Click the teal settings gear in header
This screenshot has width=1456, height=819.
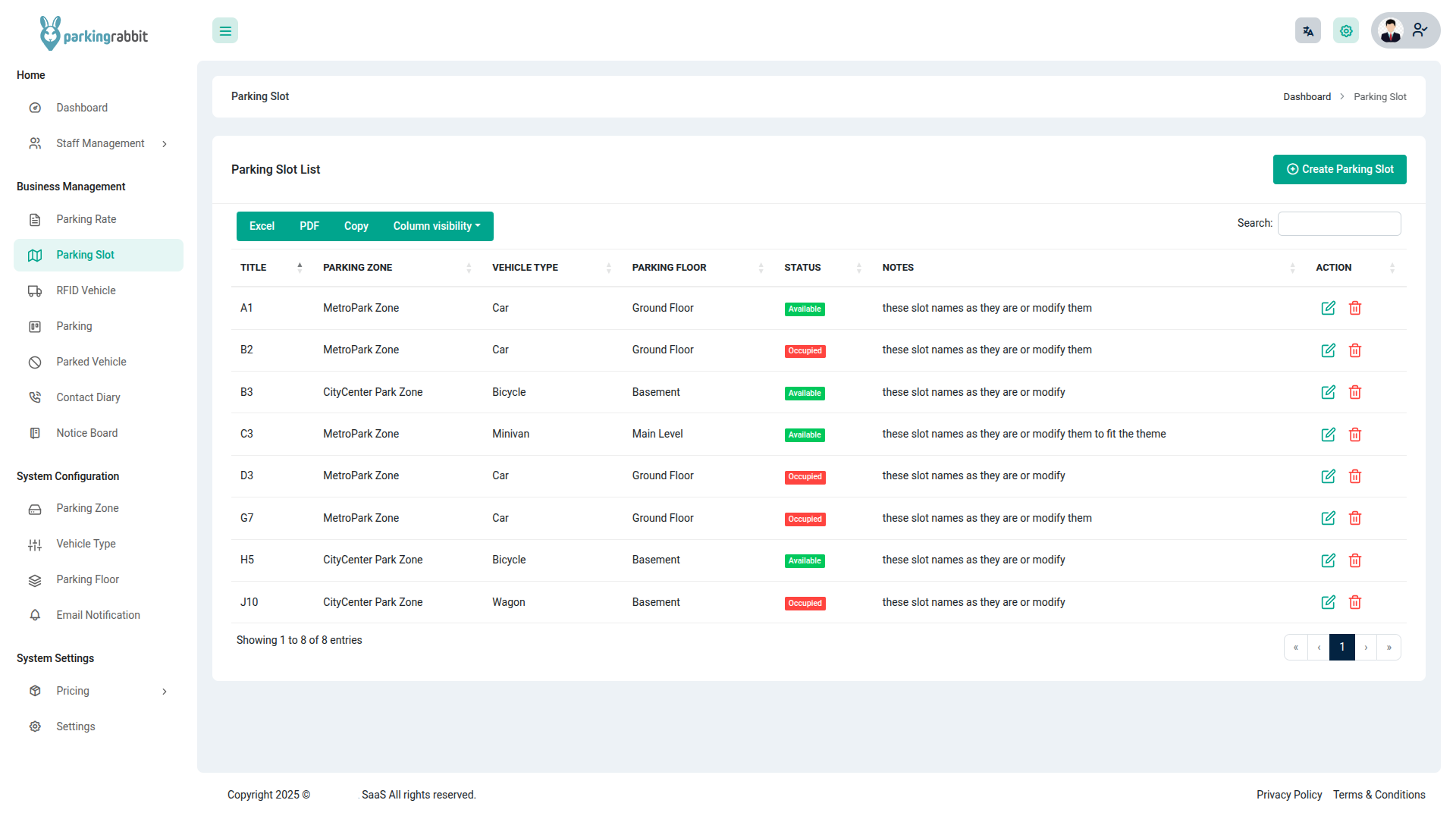coord(1346,31)
